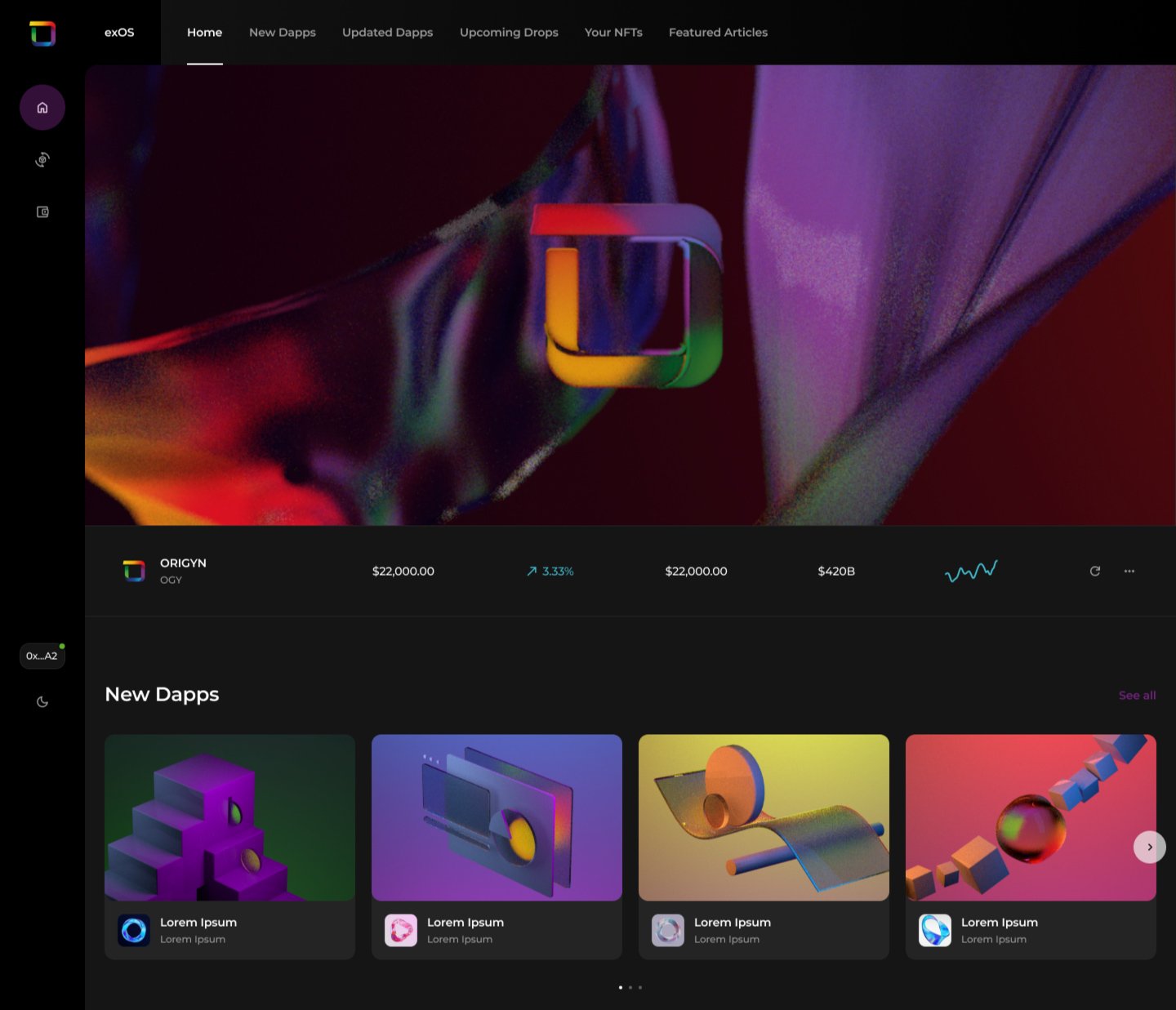This screenshot has width=1176, height=1010.
Task: Open the orbit explore sidebar icon
Action: click(42, 160)
